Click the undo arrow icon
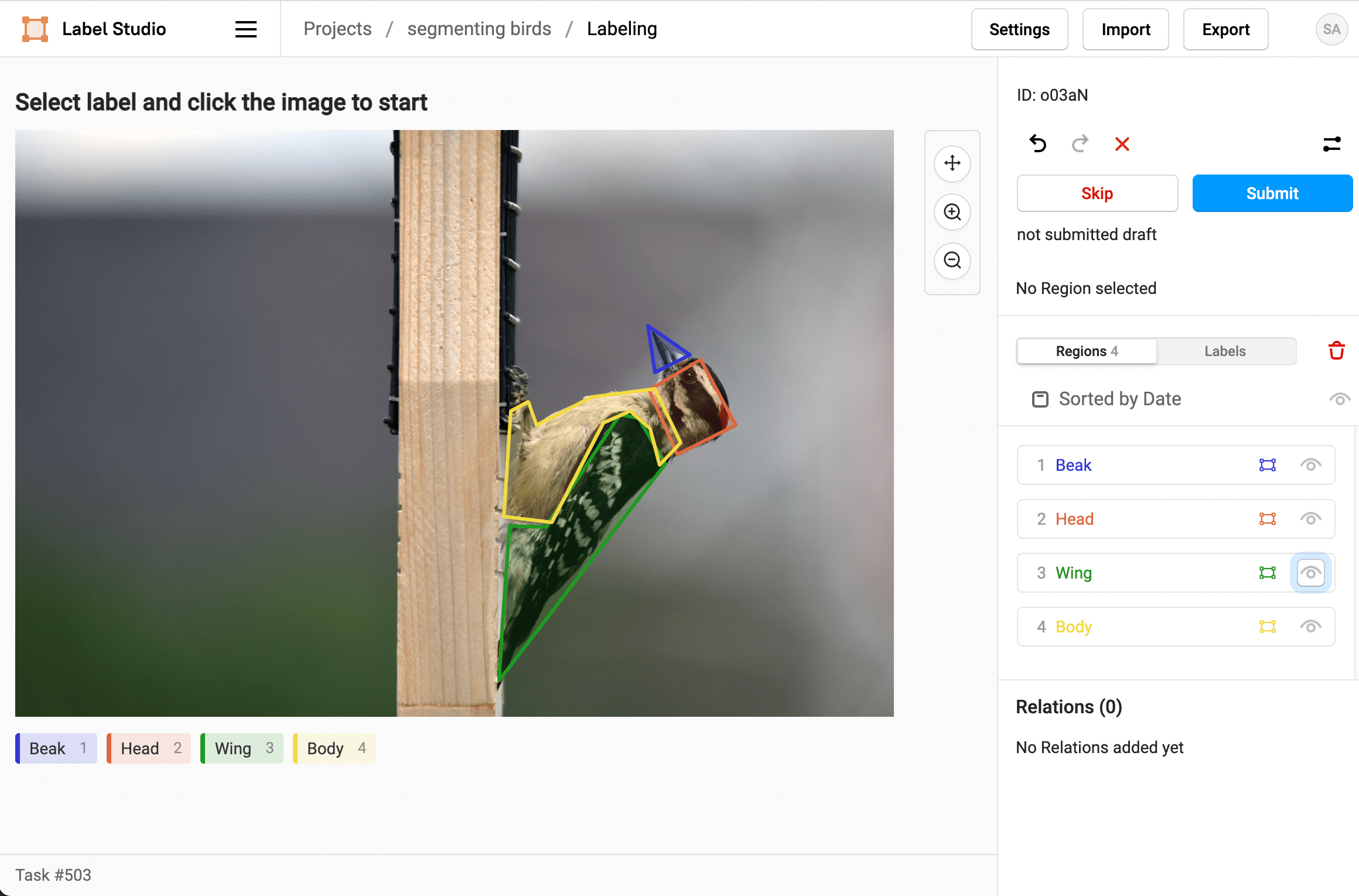This screenshot has height=896, width=1359. [1039, 144]
